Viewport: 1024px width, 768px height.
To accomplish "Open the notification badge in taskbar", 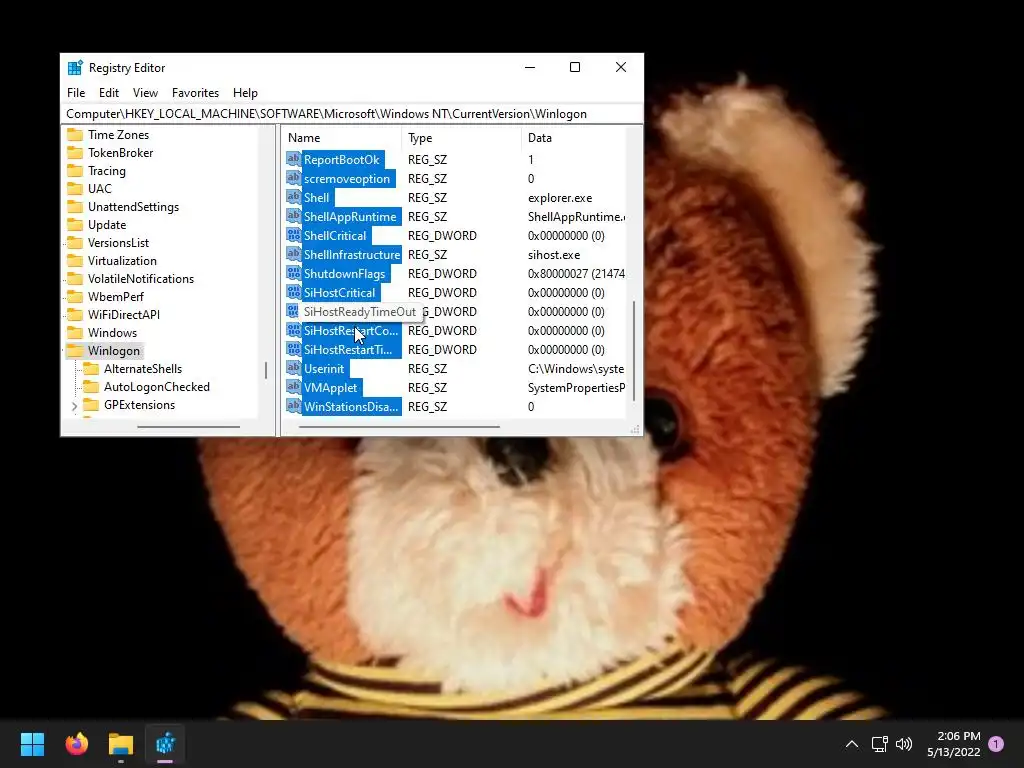I will point(996,743).
